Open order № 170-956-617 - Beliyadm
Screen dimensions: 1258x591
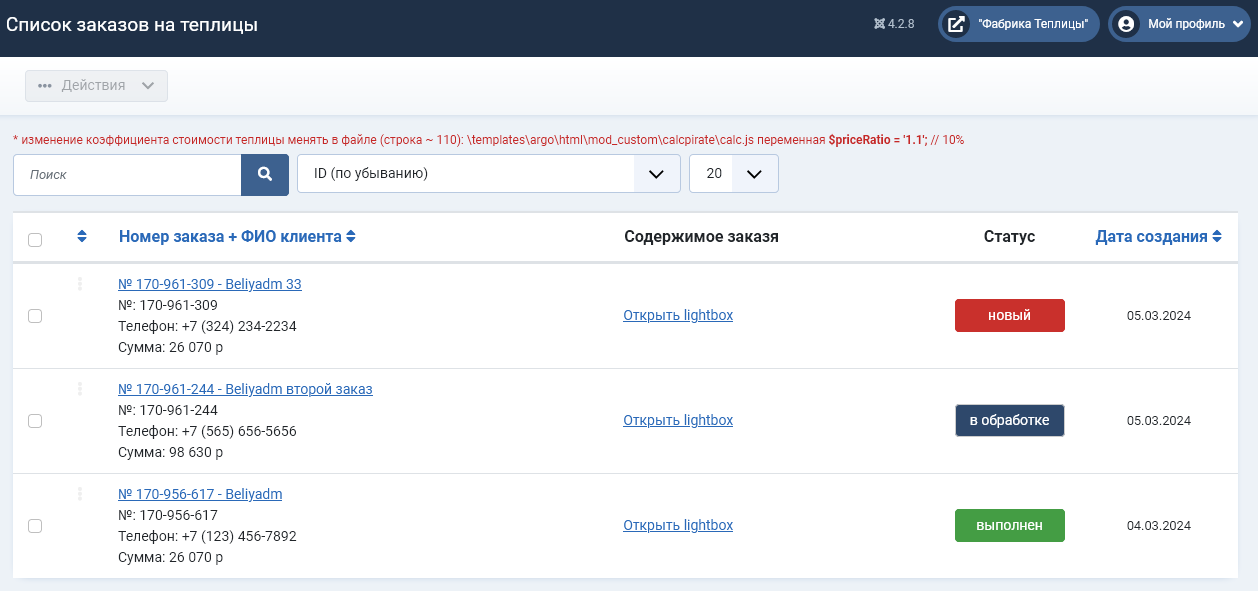pos(200,494)
